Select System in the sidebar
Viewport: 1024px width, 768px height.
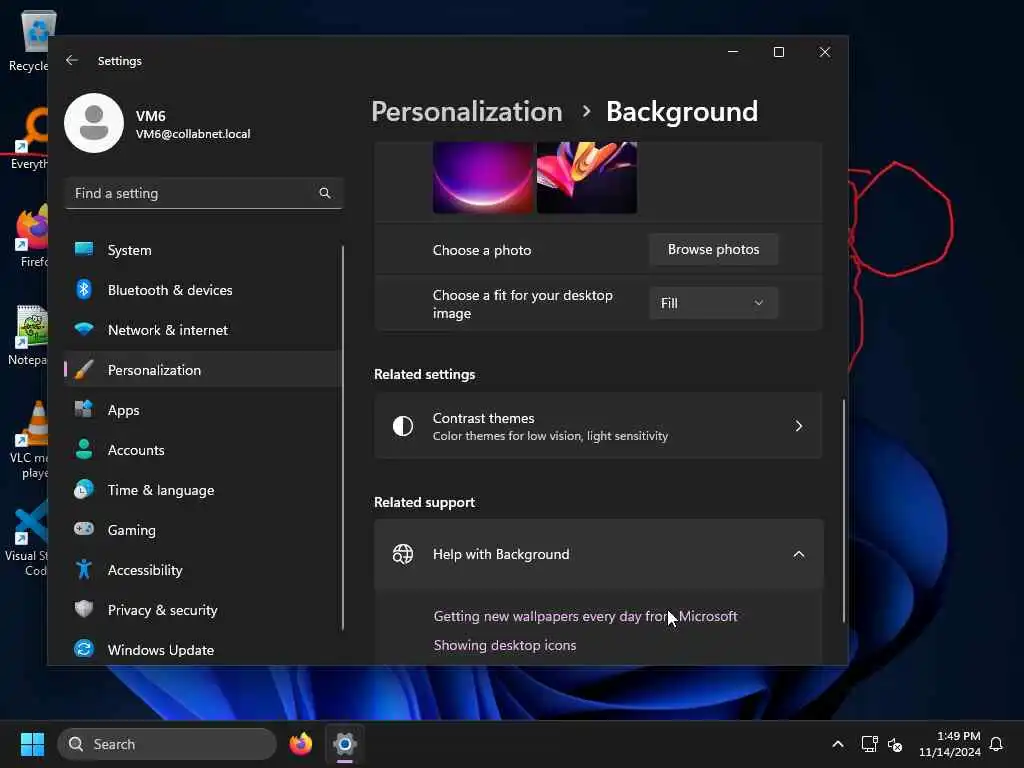[203, 249]
